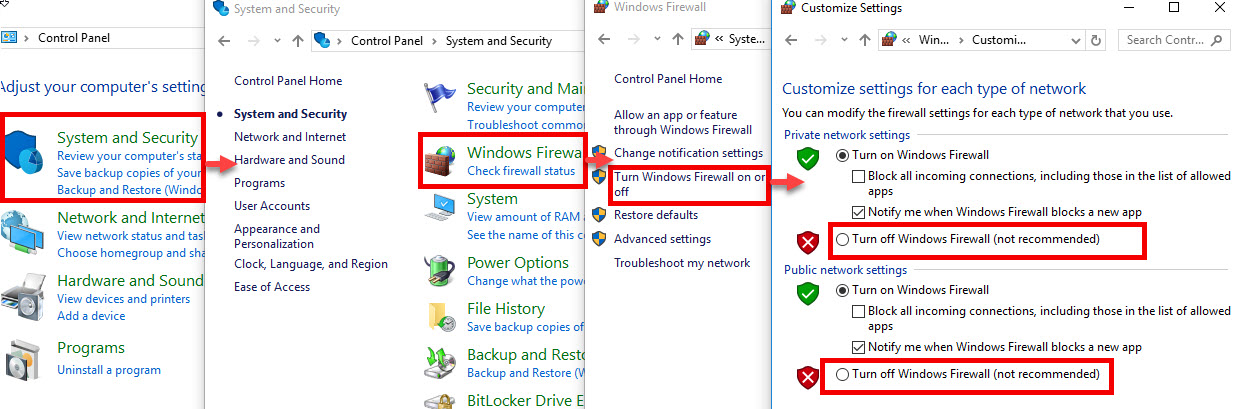This screenshot has height=409, width=1242.
Task: Click Turn Windows Firewall on or off link
Action: pos(690,184)
